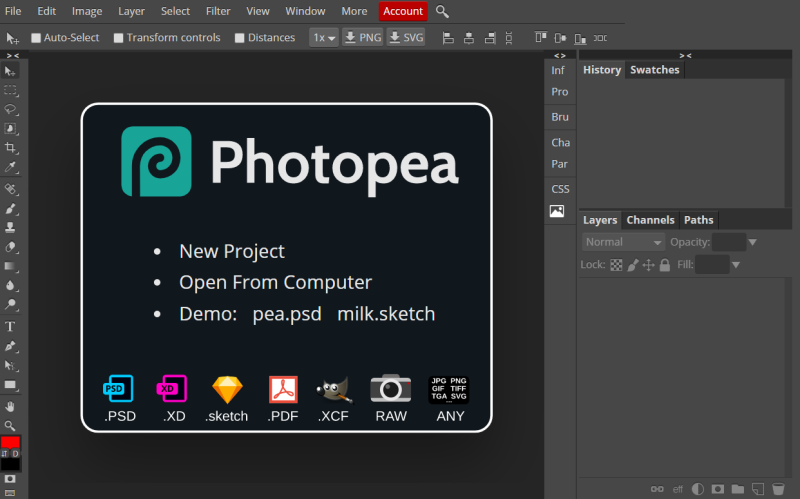Screen dimensions: 800x499
Task: Click distribute horizontal spacing icon
Action: pyautogui.click(x=601, y=38)
